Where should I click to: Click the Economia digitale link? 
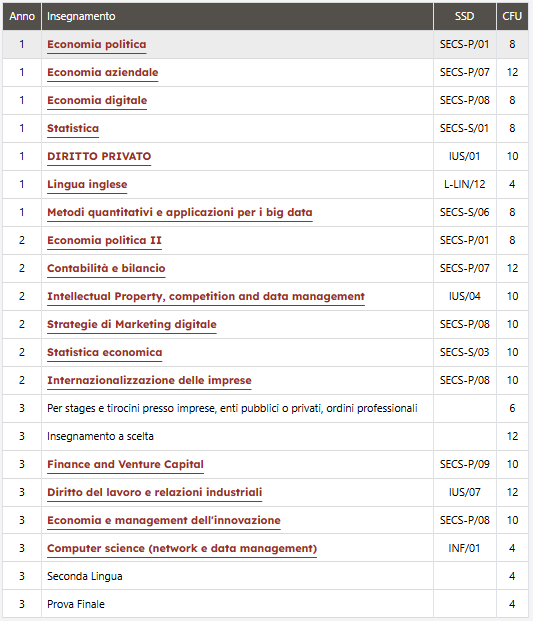(x=97, y=101)
